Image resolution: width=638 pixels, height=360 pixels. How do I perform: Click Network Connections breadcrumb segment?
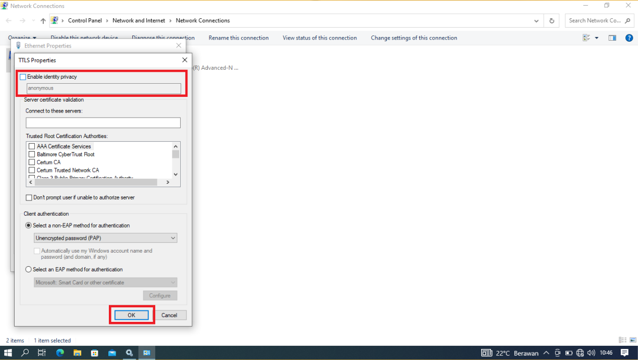[x=203, y=20]
